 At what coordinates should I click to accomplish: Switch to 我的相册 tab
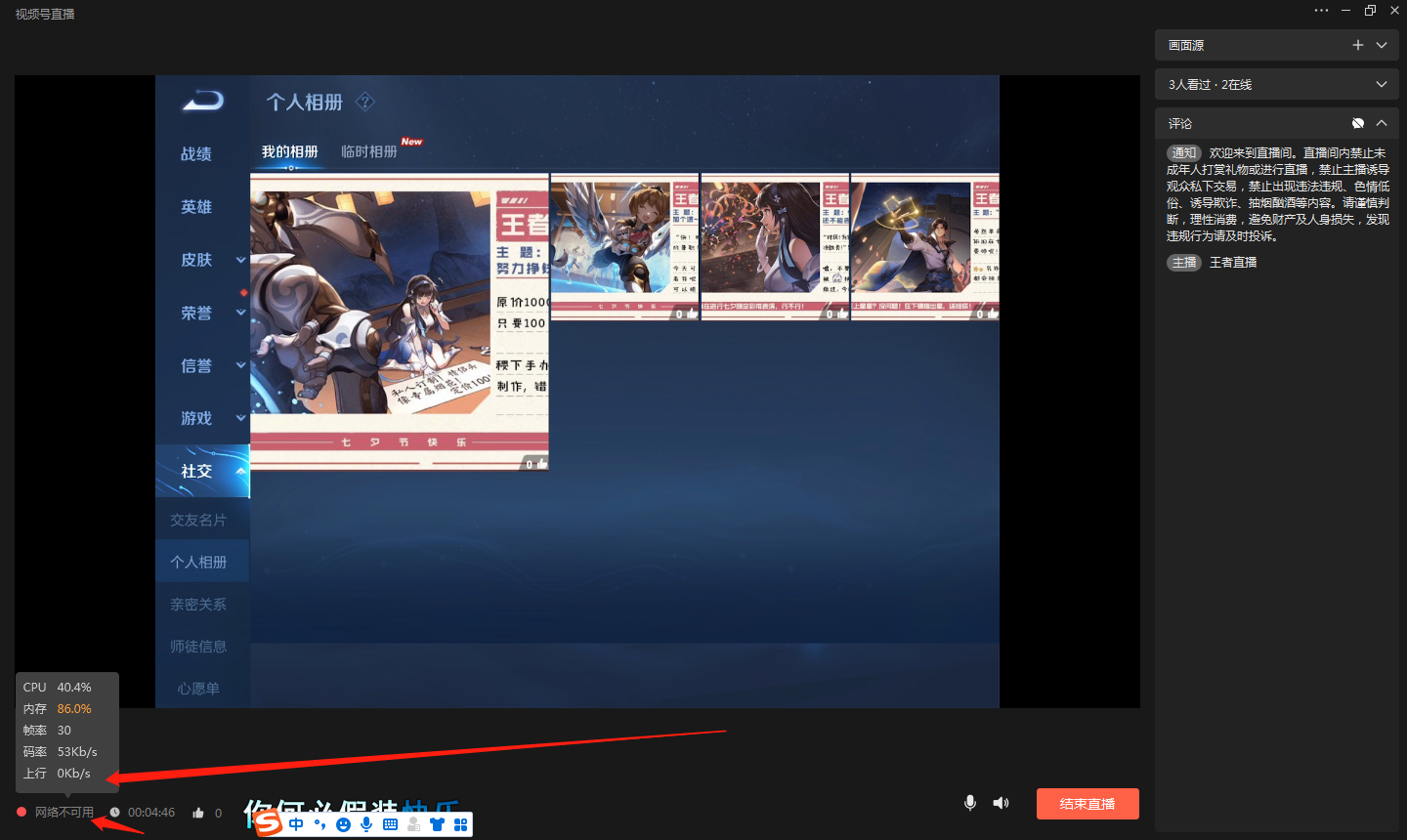tap(290, 151)
